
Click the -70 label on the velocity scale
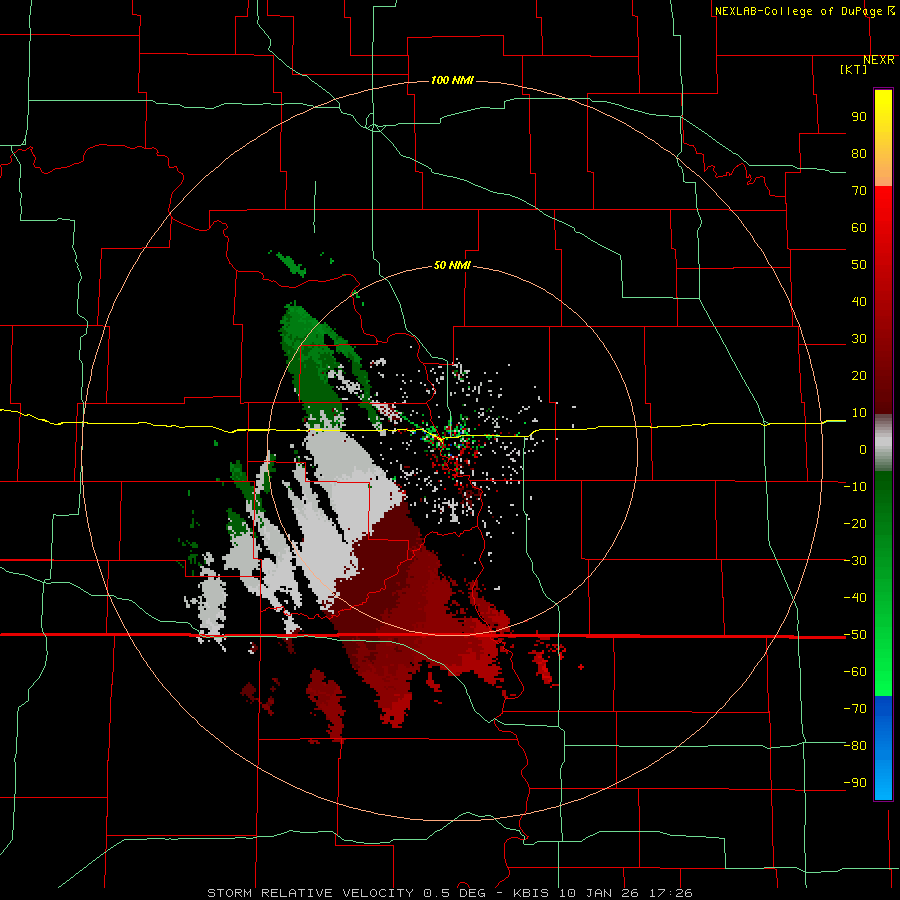[855, 709]
